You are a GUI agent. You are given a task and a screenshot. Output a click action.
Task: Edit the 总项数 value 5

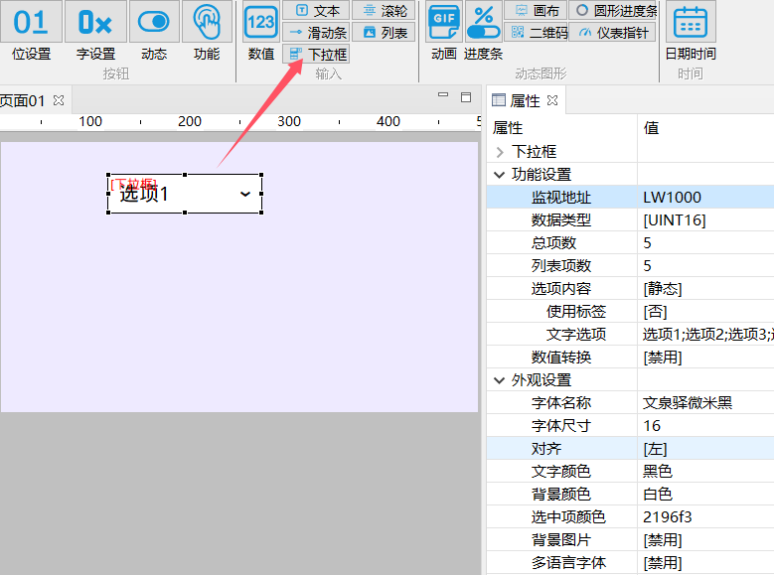point(706,243)
